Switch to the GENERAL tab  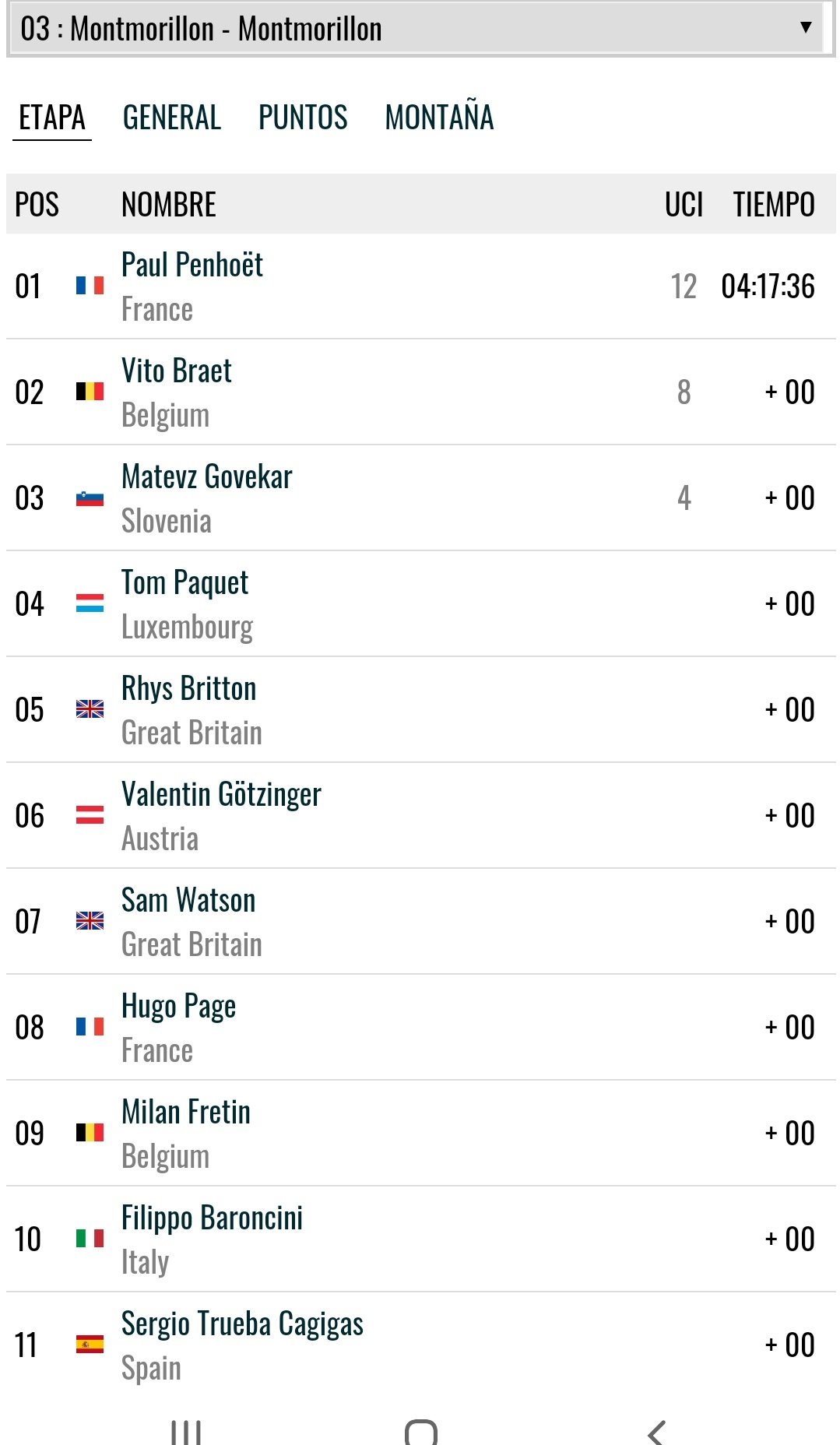[172, 118]
